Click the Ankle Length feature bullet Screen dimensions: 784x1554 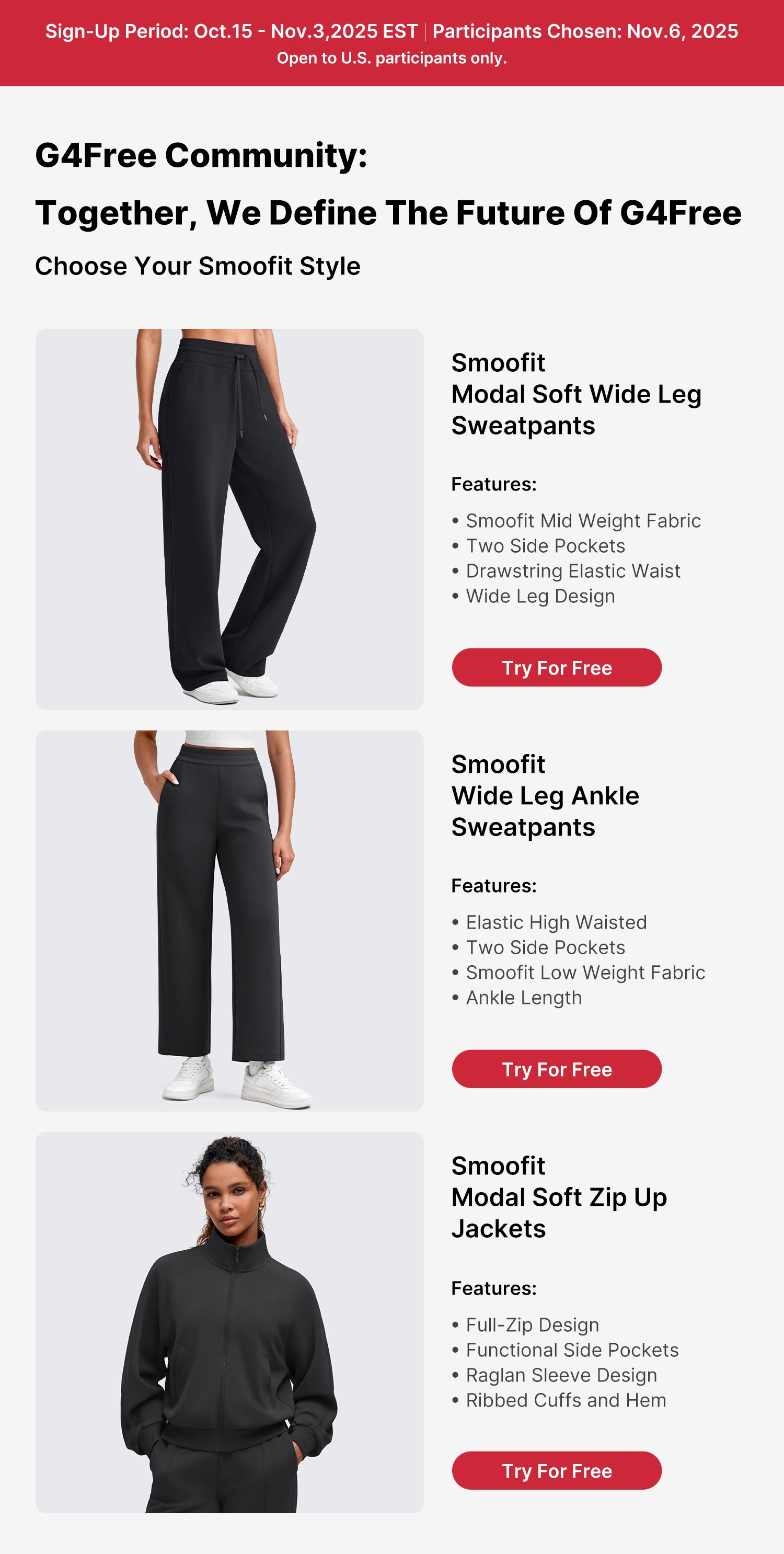517,998
